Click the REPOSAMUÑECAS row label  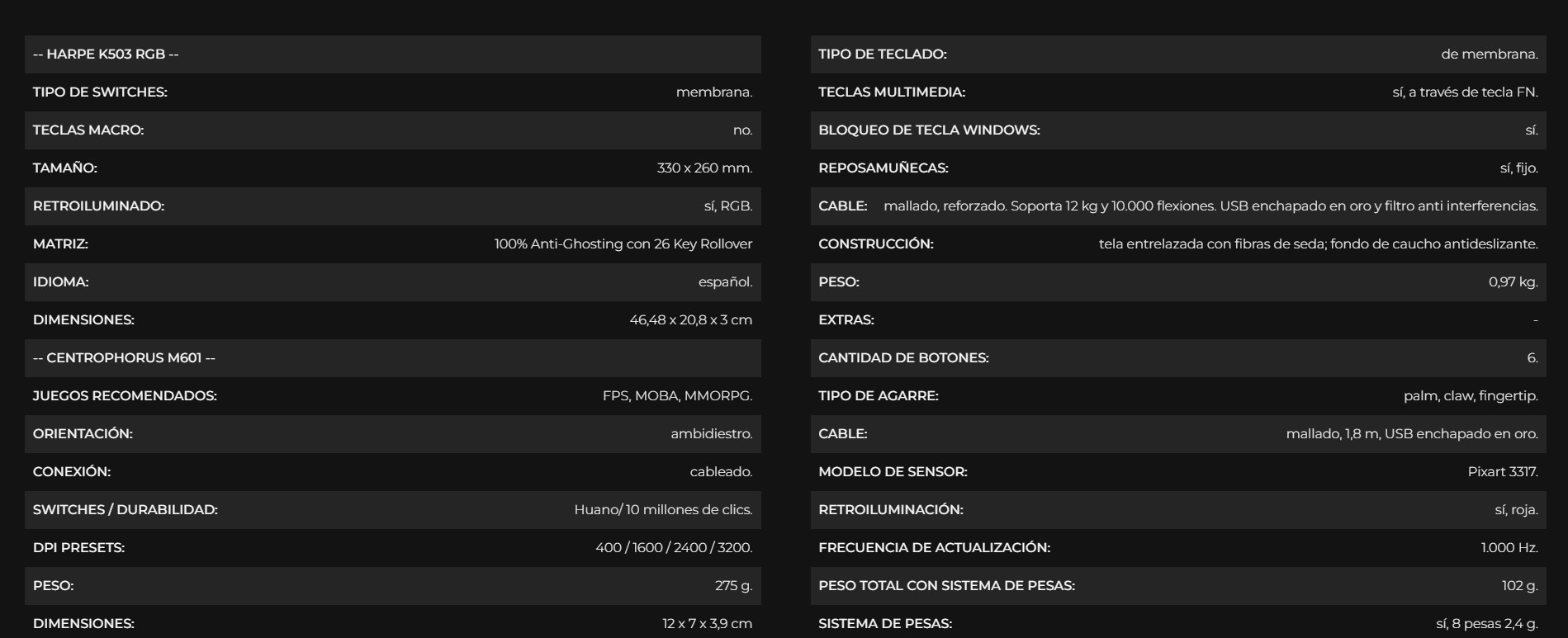(x=883, y=168)
